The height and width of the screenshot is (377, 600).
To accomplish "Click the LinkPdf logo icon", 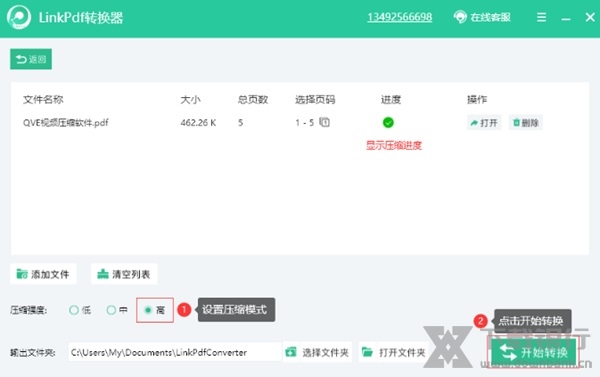I will point(18,18).
